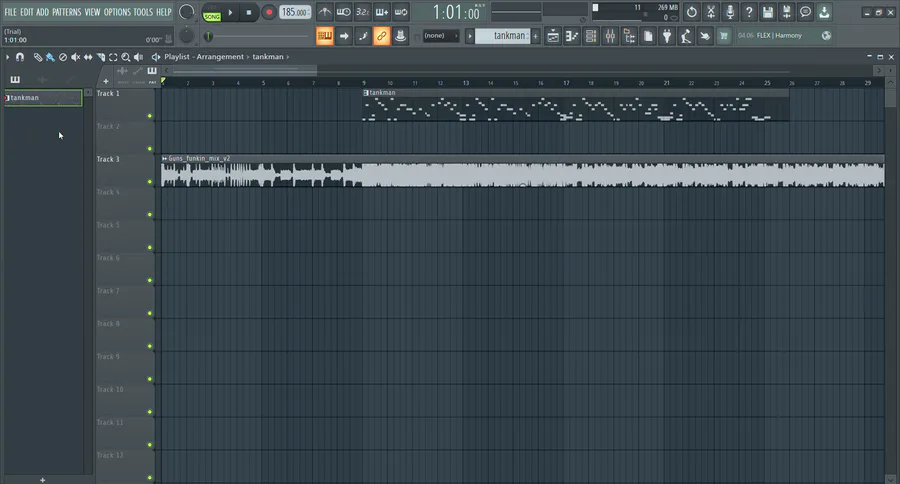Expand the pattern selector arrow left of tankman

pos(470,36)
